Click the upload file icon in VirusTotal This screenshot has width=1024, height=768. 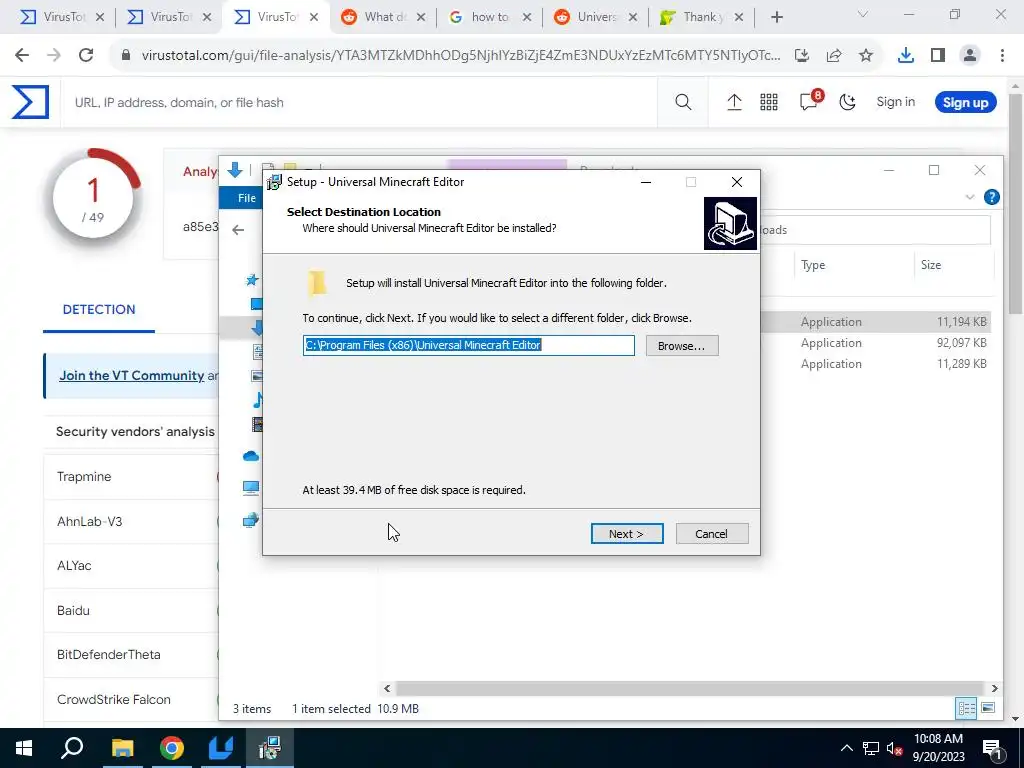tap(734, 102)
